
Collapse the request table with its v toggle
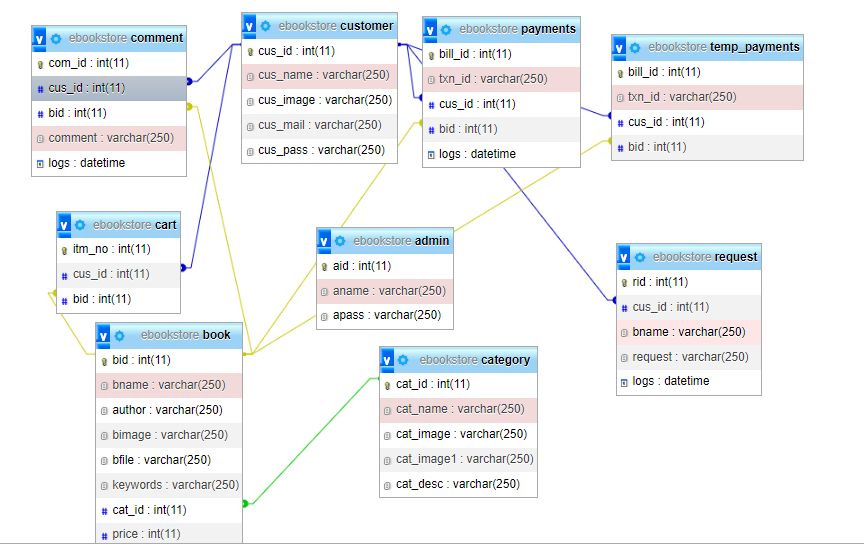(624, 257)
